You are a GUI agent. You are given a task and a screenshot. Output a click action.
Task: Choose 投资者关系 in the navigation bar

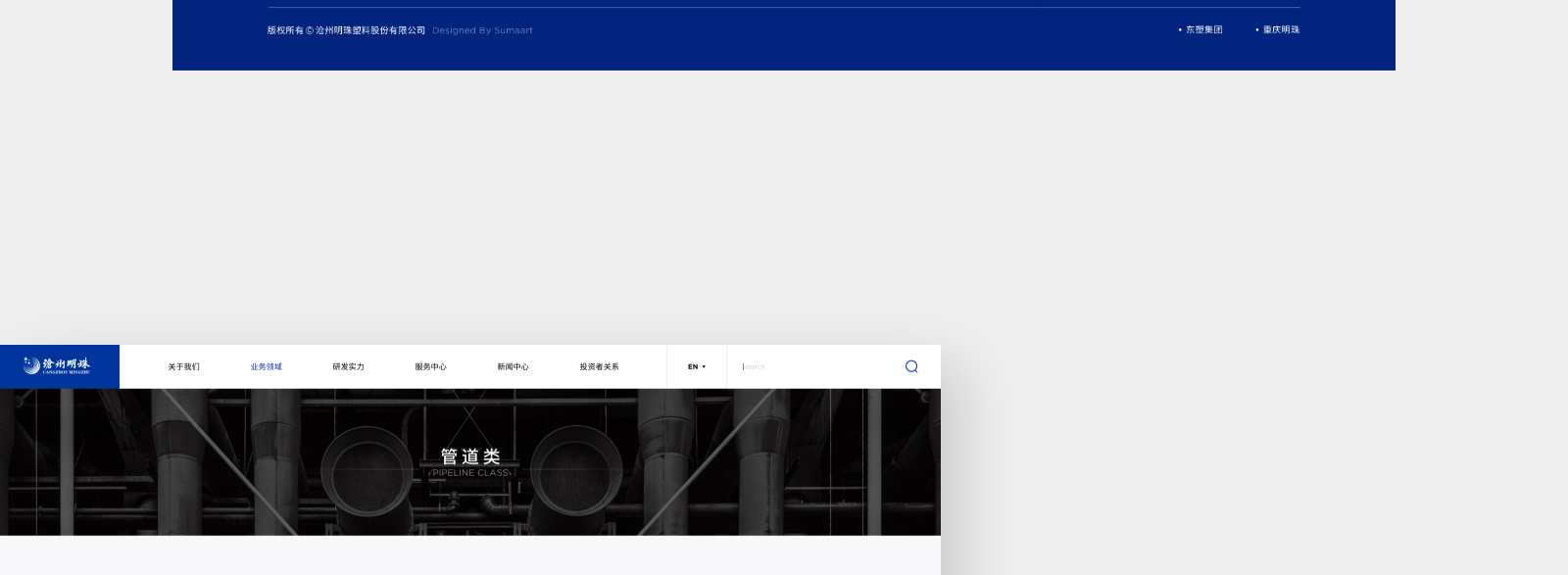599,367
